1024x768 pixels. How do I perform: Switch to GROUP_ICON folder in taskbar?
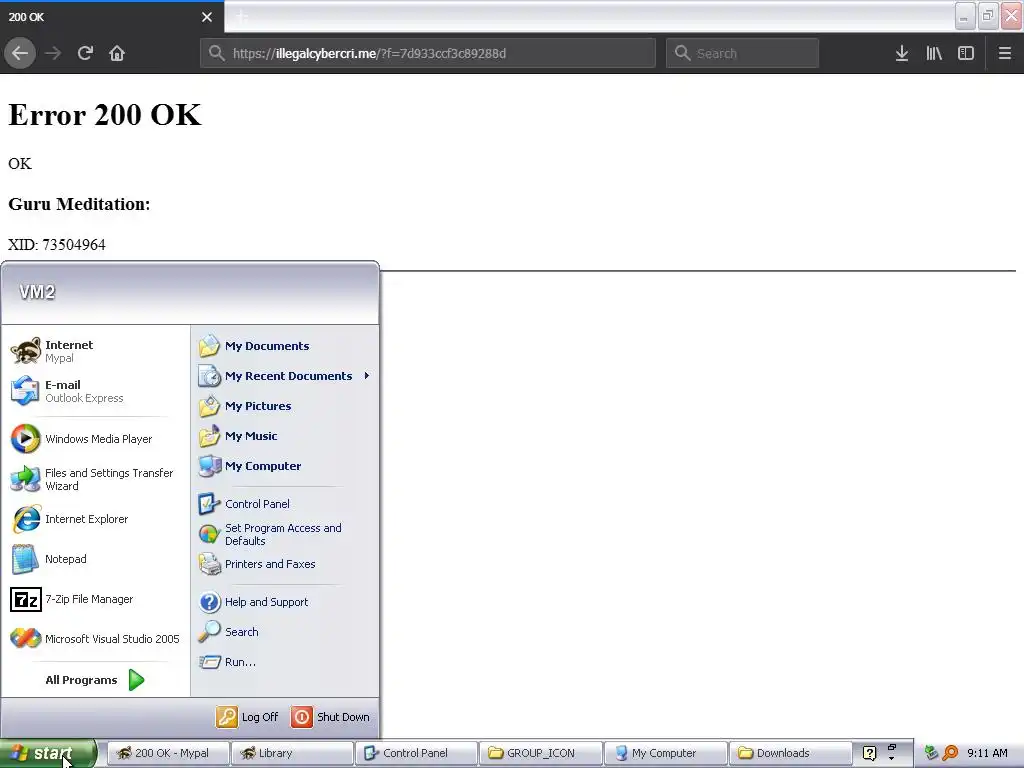(x=541, y=753)
